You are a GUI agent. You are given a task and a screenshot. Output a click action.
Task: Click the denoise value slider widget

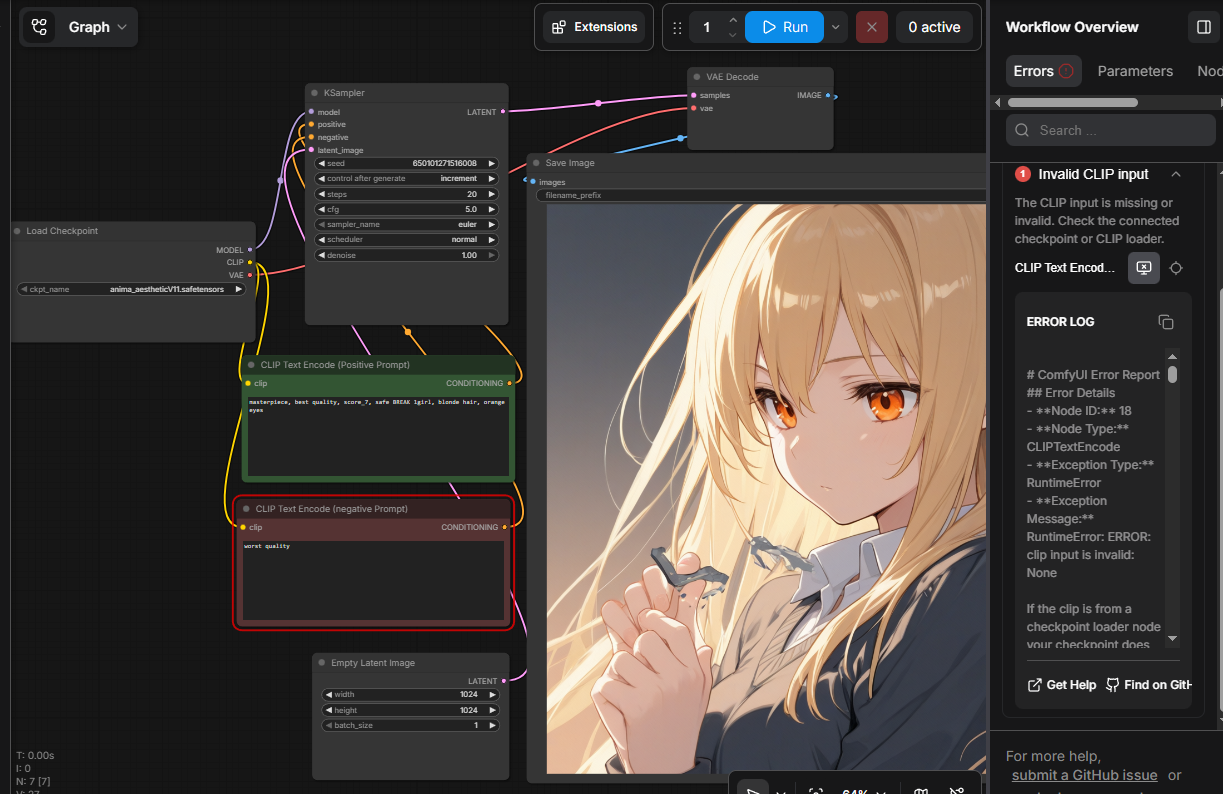click(406, 255)
